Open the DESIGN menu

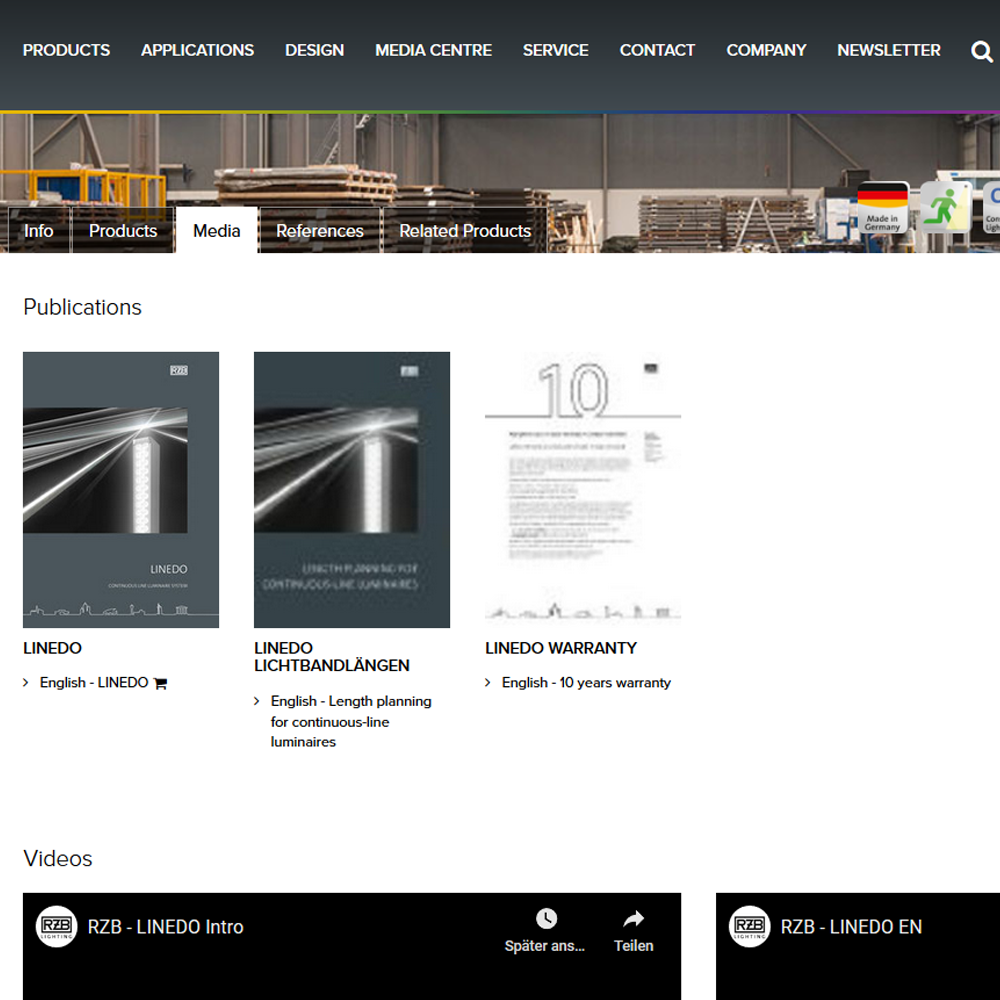pos(314,50)
